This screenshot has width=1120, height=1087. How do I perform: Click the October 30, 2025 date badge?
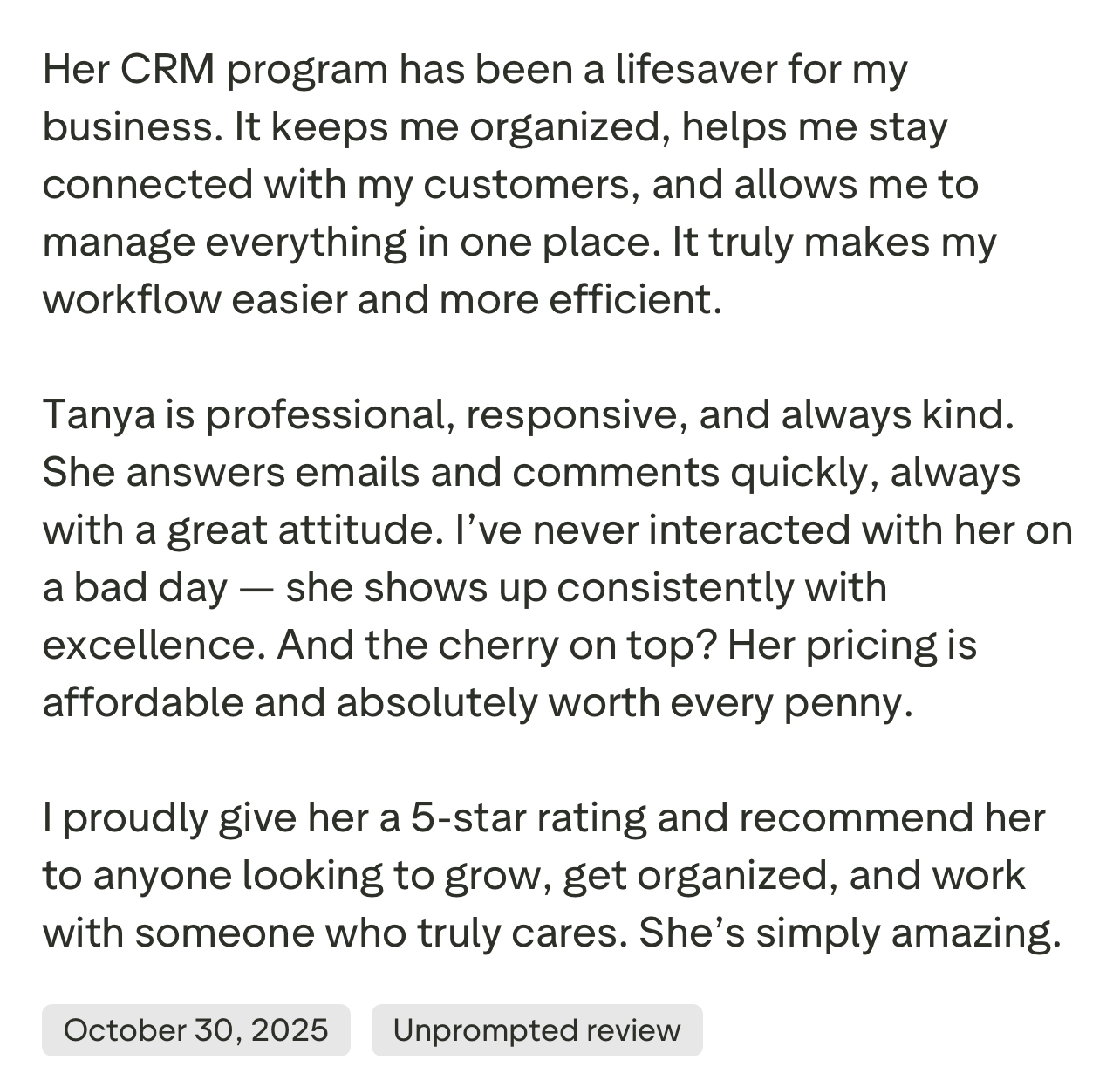click(195, 1030)
